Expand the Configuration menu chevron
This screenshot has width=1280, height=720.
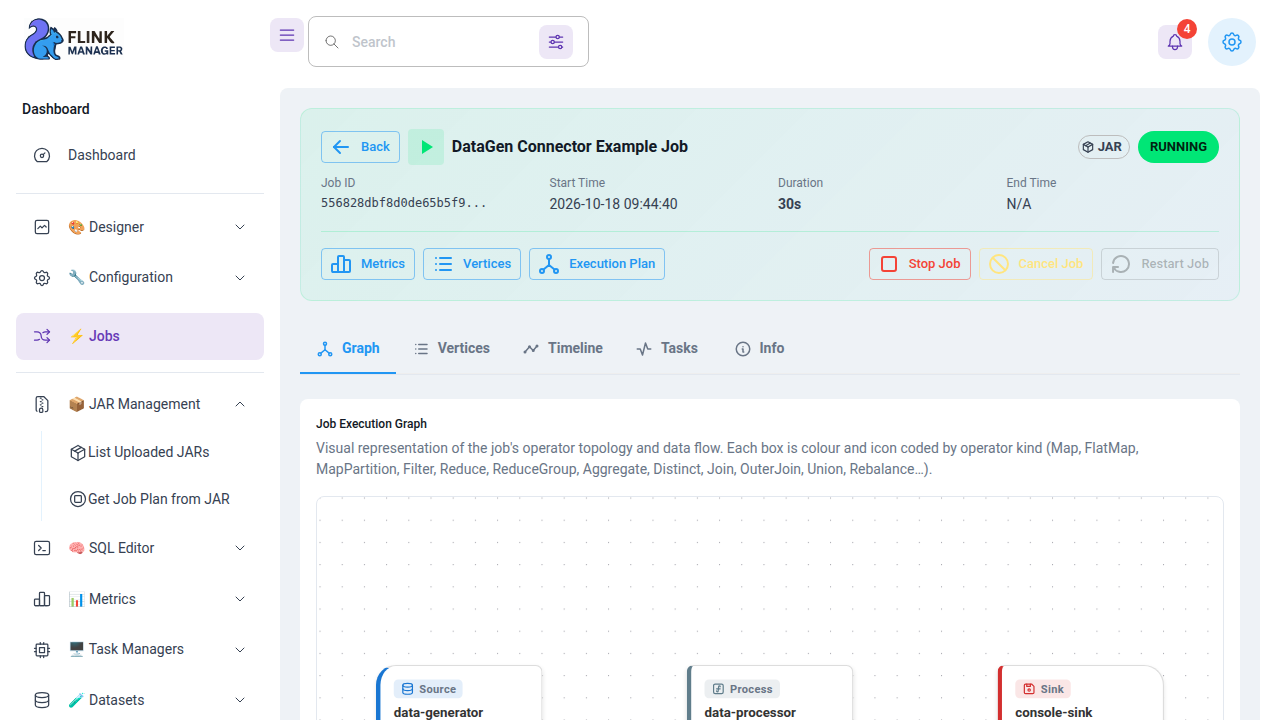(x=240, y=277)
